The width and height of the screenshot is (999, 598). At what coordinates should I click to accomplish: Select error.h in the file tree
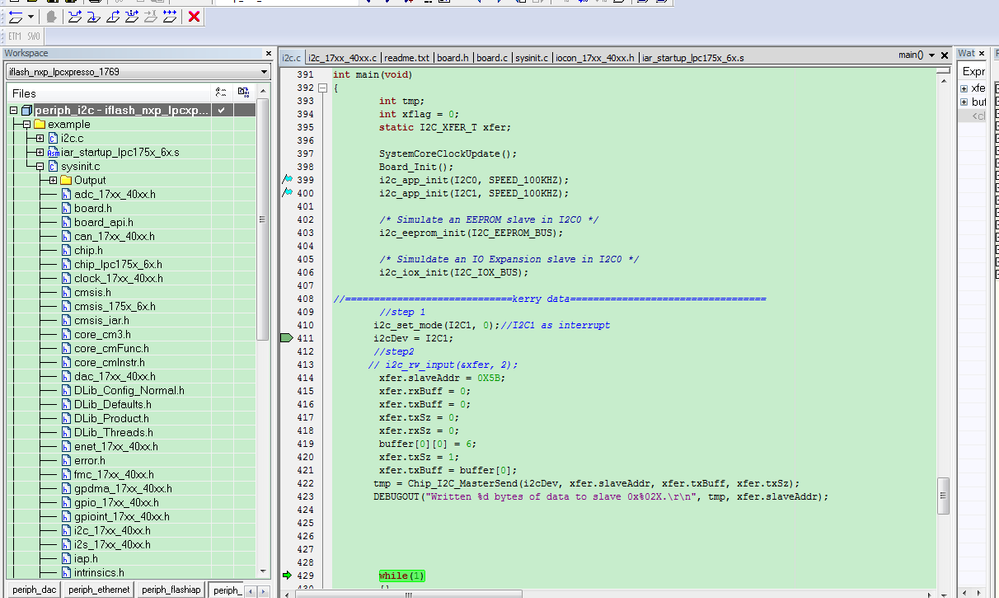[x=90, y=460]
